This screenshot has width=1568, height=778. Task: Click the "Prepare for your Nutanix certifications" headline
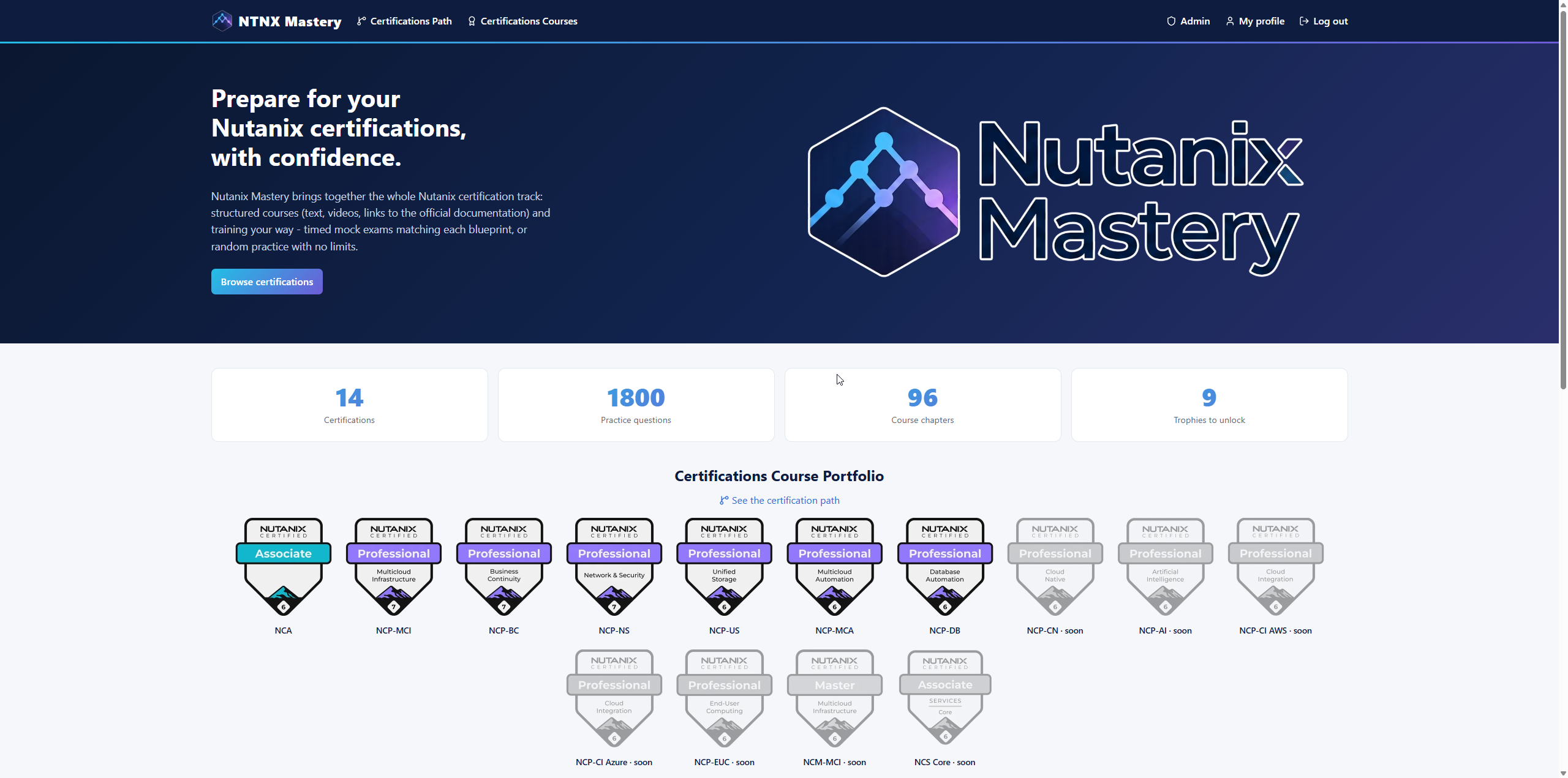(x=339, y=128)
